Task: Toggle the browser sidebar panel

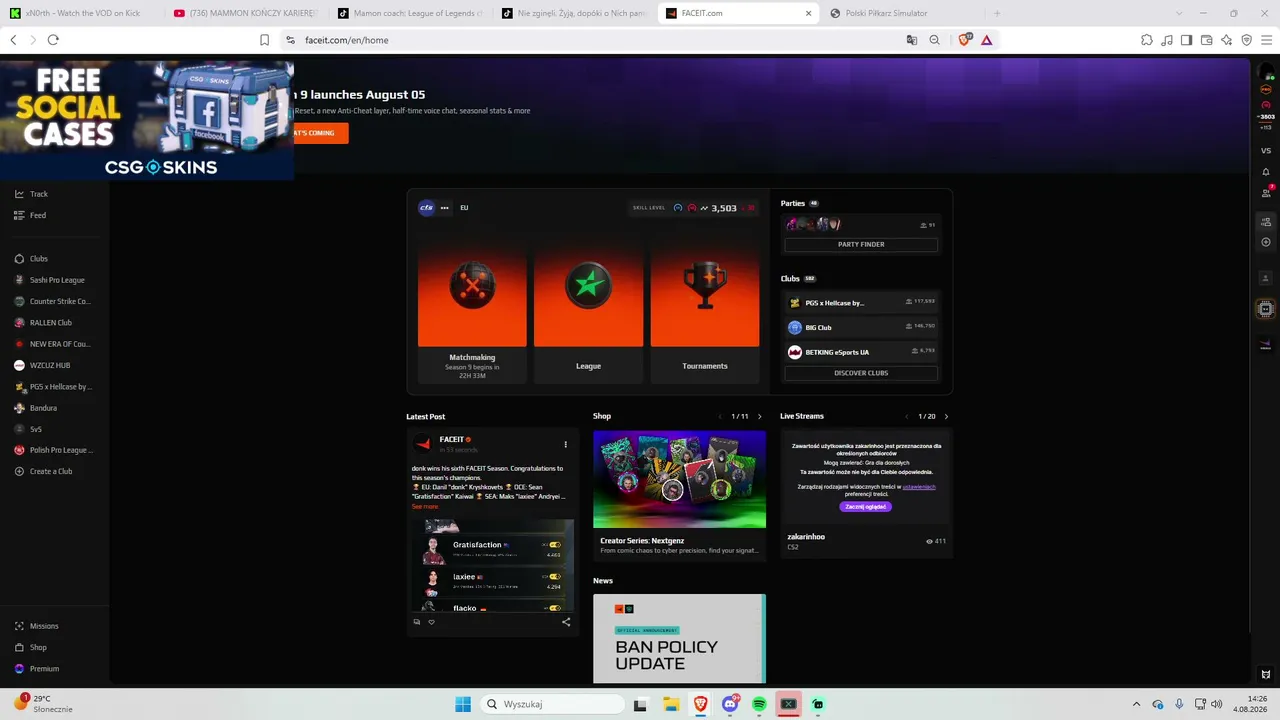Action: click(x=1187, y=40)
